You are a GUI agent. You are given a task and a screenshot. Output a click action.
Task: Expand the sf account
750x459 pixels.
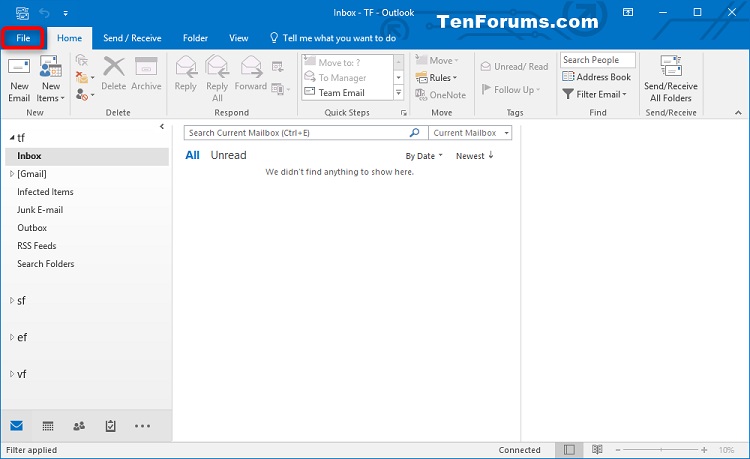(12, 301)
